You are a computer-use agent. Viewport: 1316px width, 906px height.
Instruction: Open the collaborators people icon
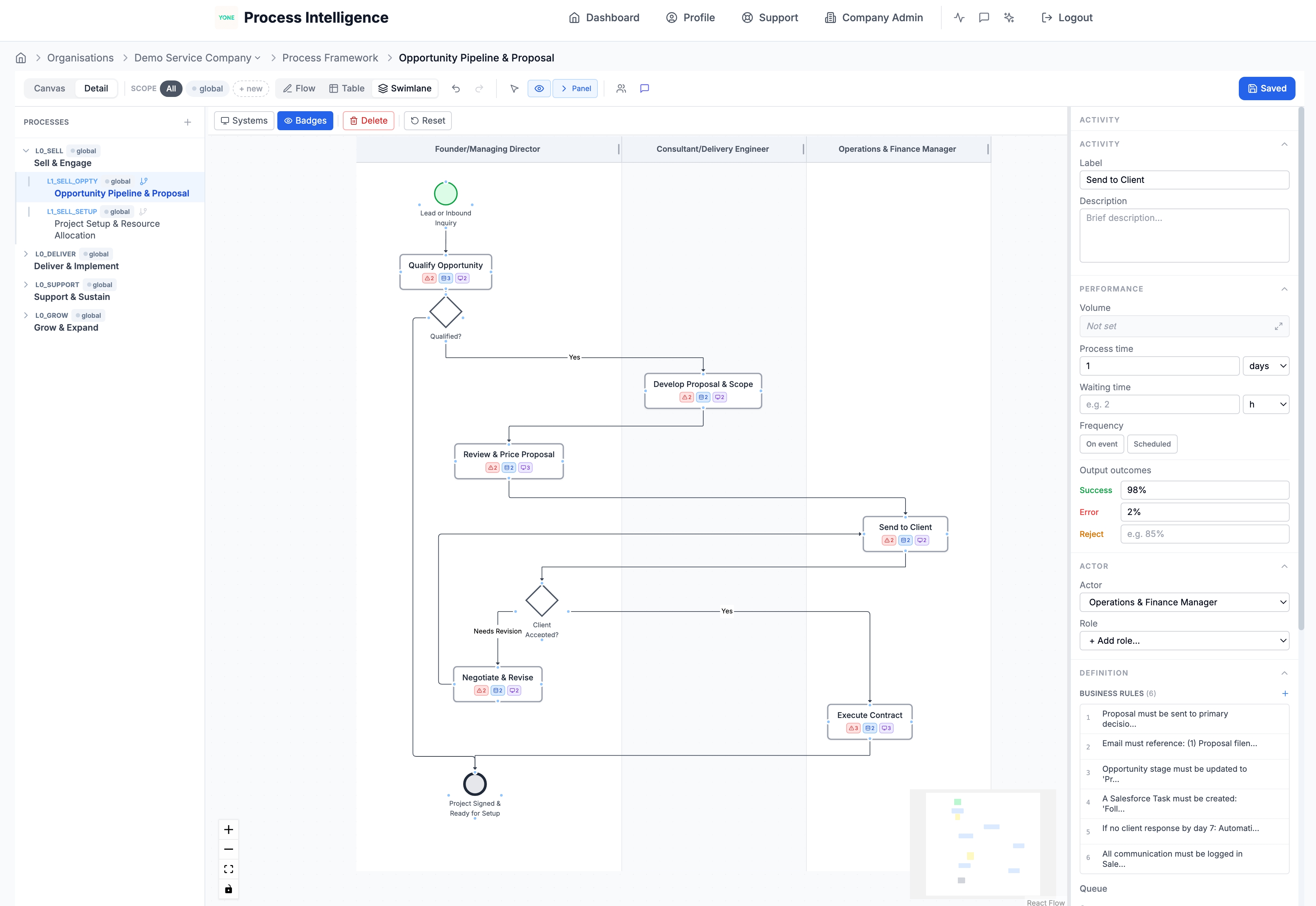[621, 89]
